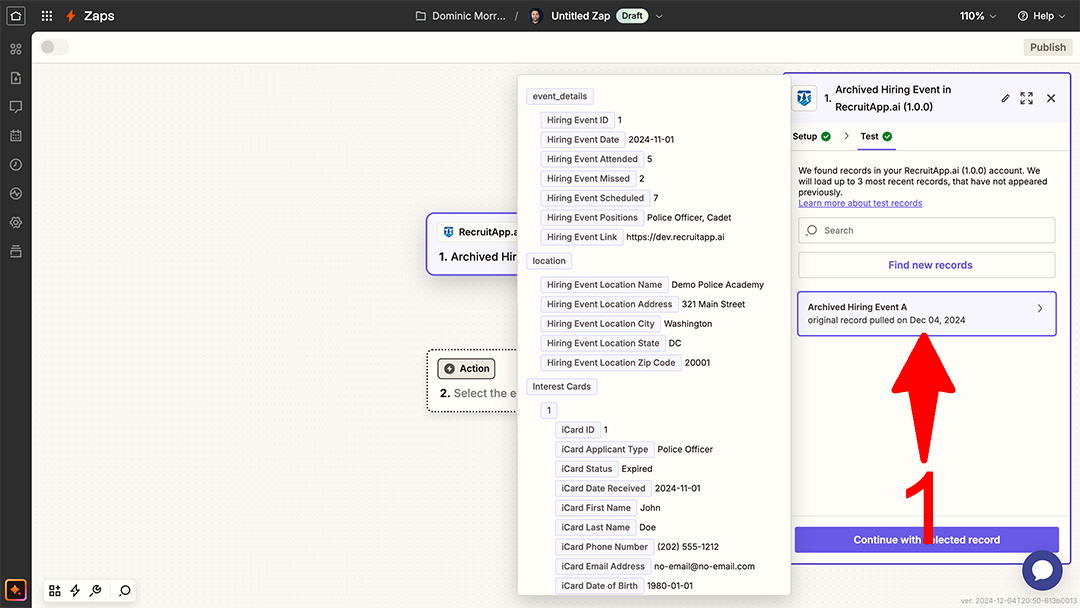The image size is (1080, 608).
Task: Click the Zaps lightning logo
Action: tap(70, 16)
